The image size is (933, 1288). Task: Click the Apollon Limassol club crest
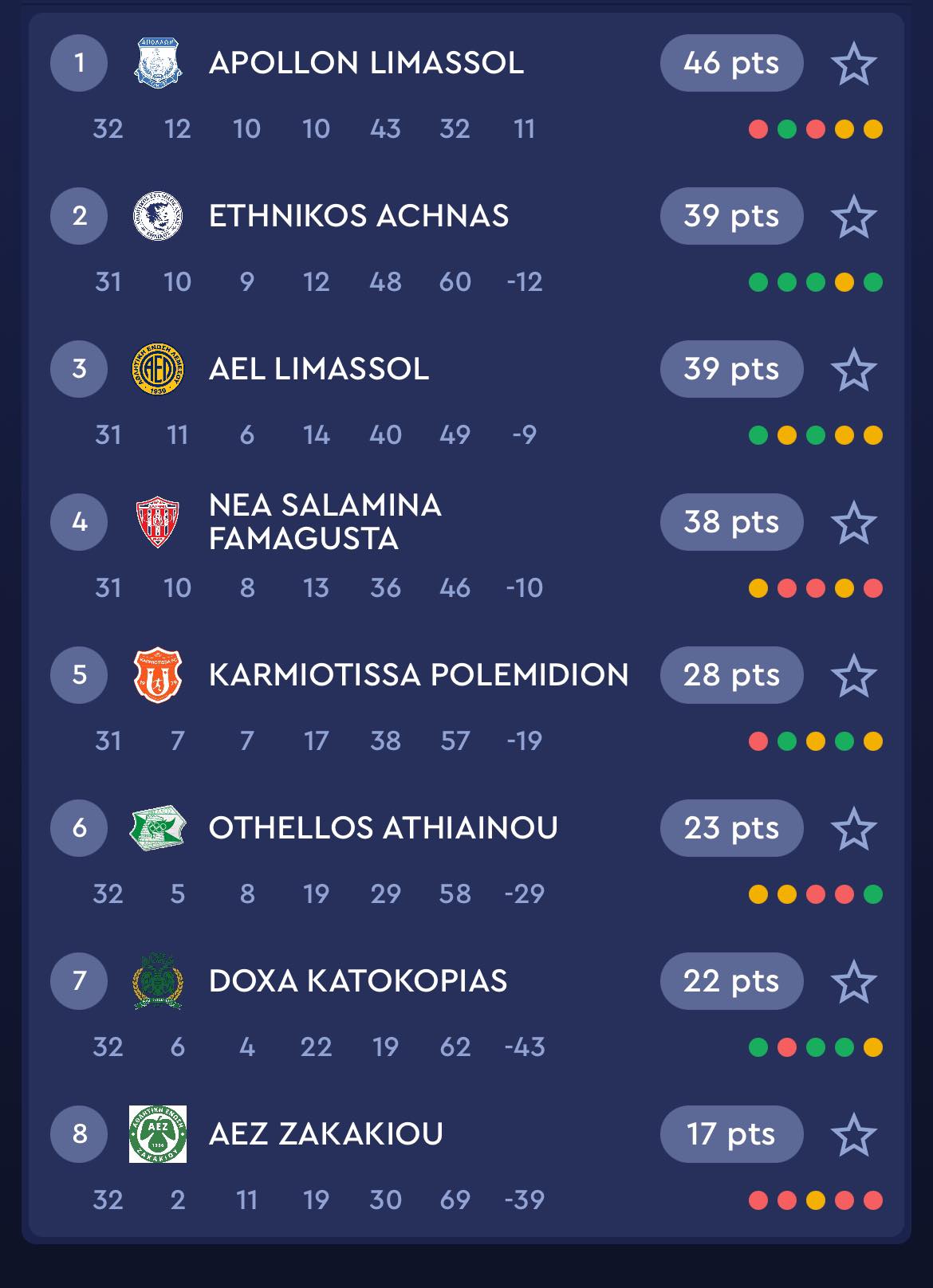tap(158, 62)
